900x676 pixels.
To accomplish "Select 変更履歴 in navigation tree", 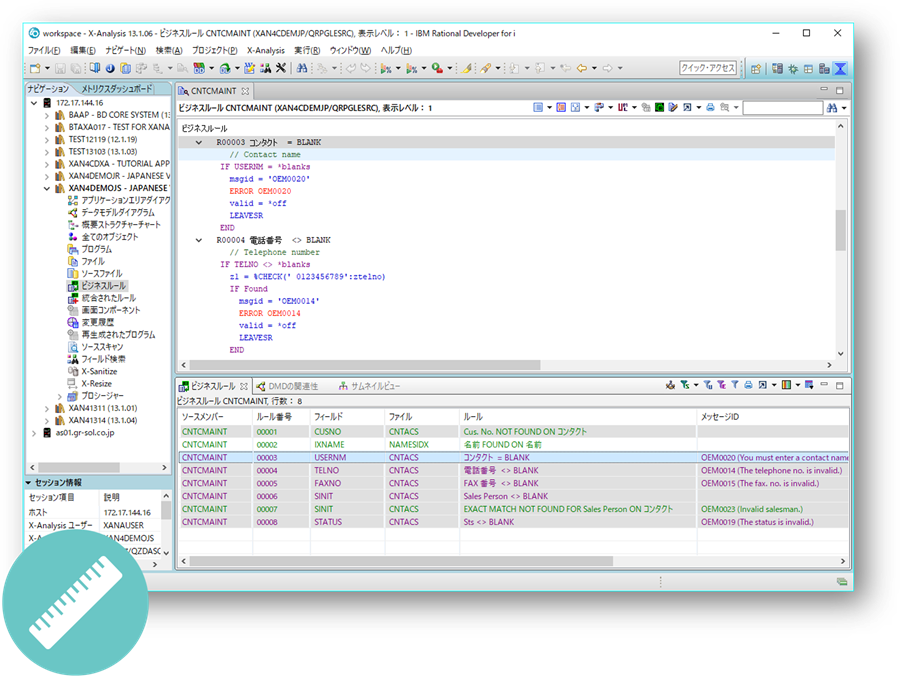I will (98, 323).
